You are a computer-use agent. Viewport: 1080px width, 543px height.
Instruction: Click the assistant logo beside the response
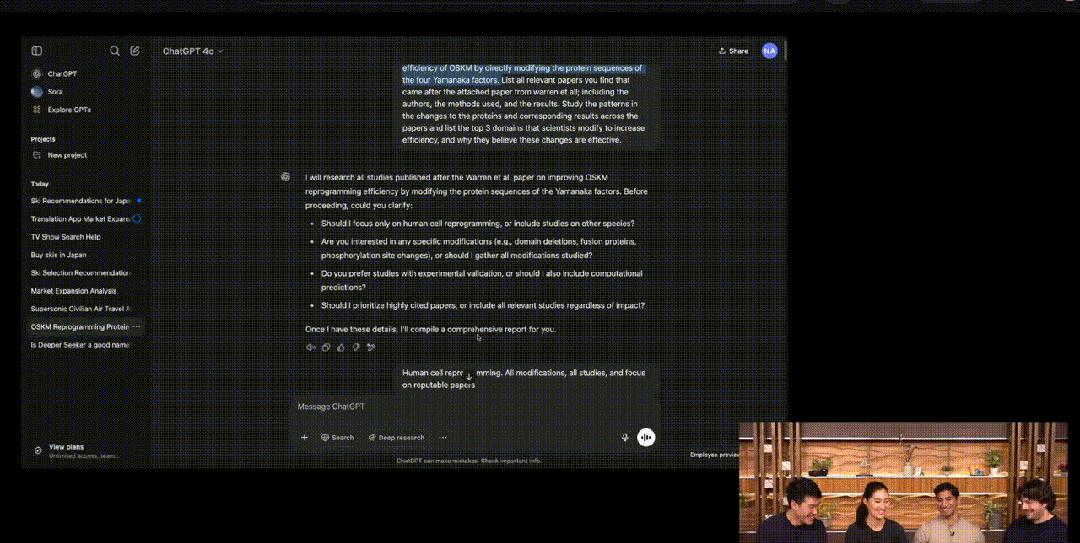point(285,177)
